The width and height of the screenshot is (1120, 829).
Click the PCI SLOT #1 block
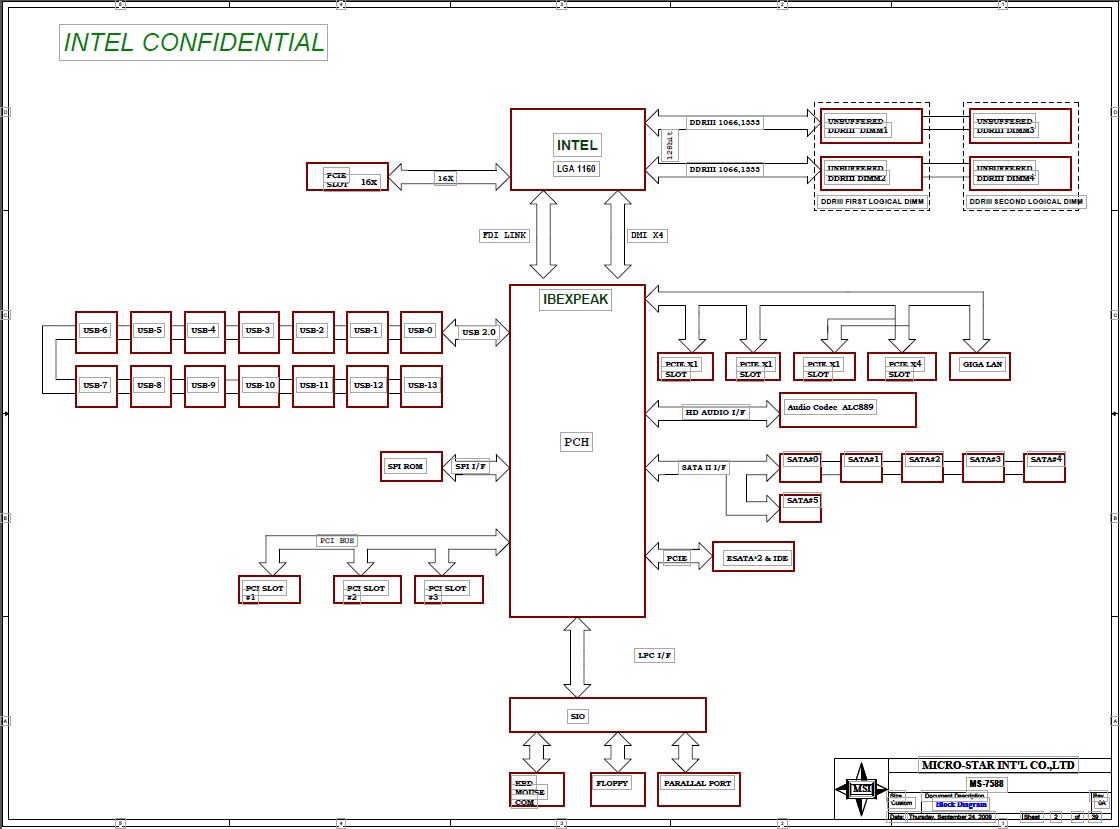(269, 590)
